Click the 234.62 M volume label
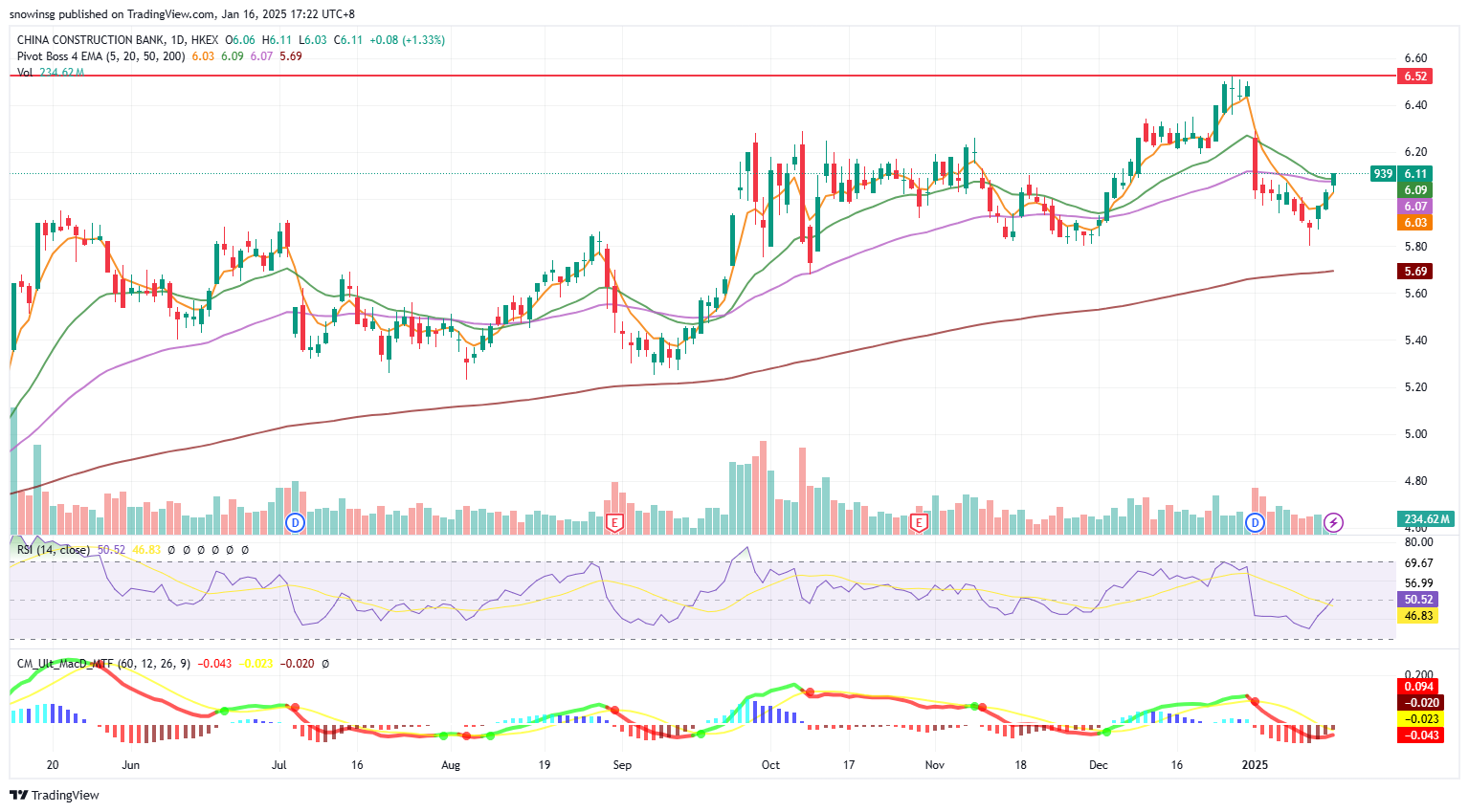Screen dimensions: 1469x812 pos(1426,519)
